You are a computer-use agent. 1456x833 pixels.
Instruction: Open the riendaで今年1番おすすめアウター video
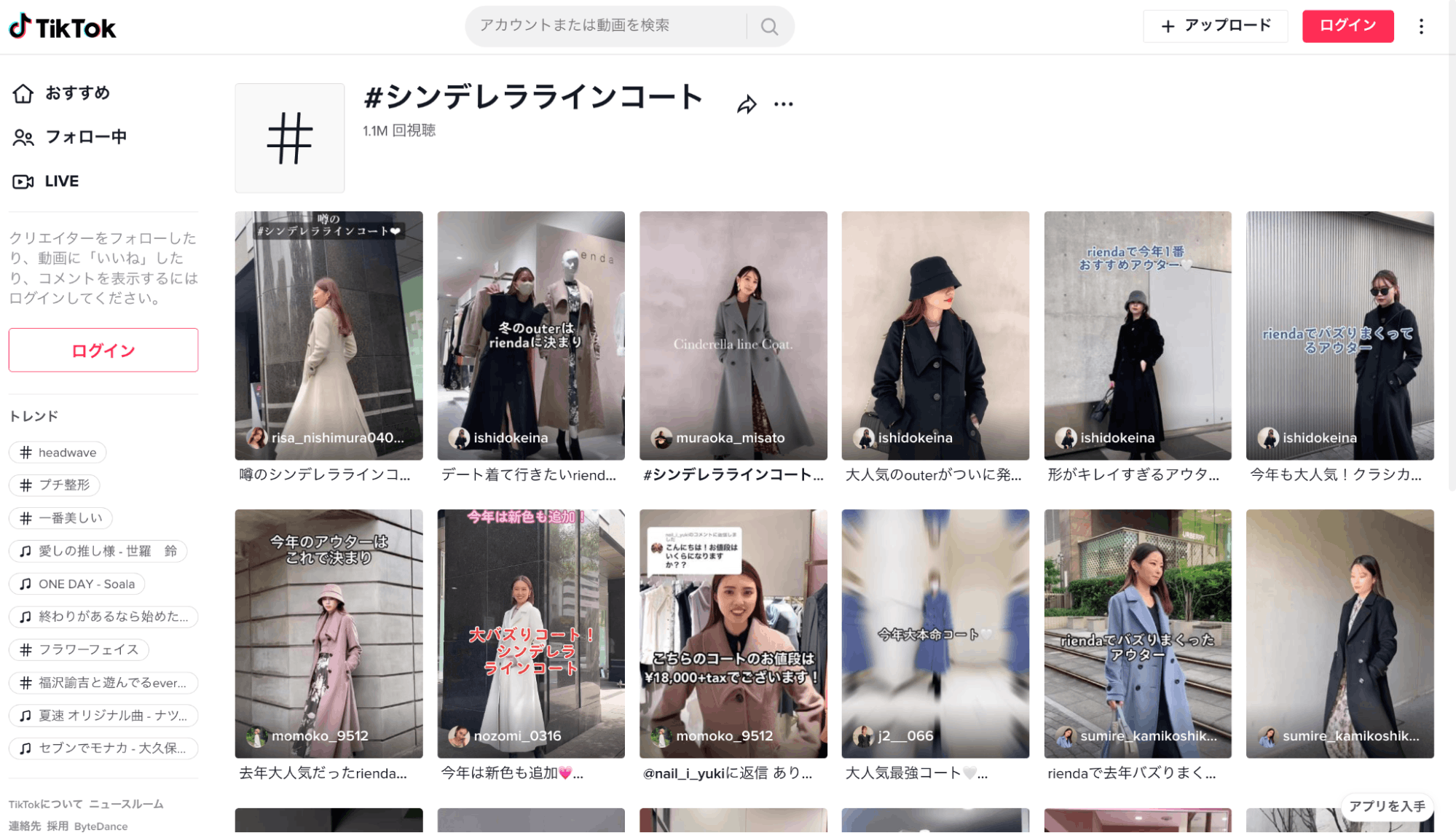[1138, 335]
